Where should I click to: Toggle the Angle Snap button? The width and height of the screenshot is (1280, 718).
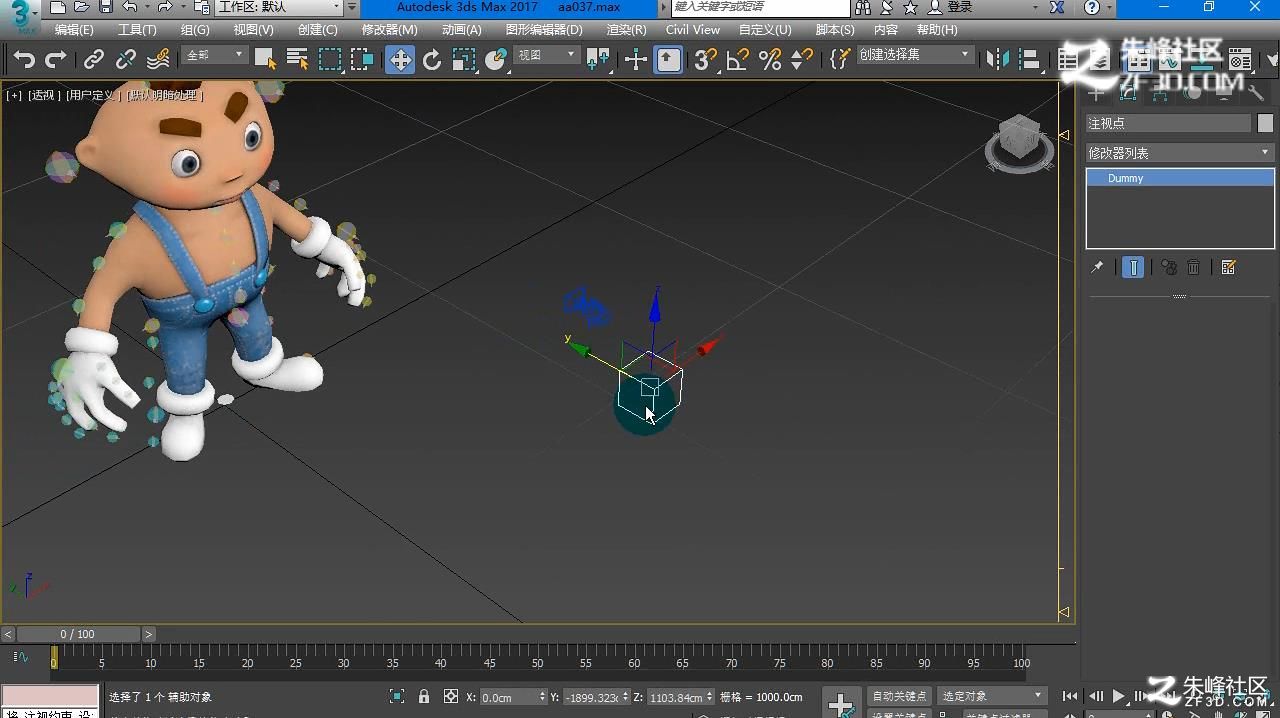click(738, 60)
